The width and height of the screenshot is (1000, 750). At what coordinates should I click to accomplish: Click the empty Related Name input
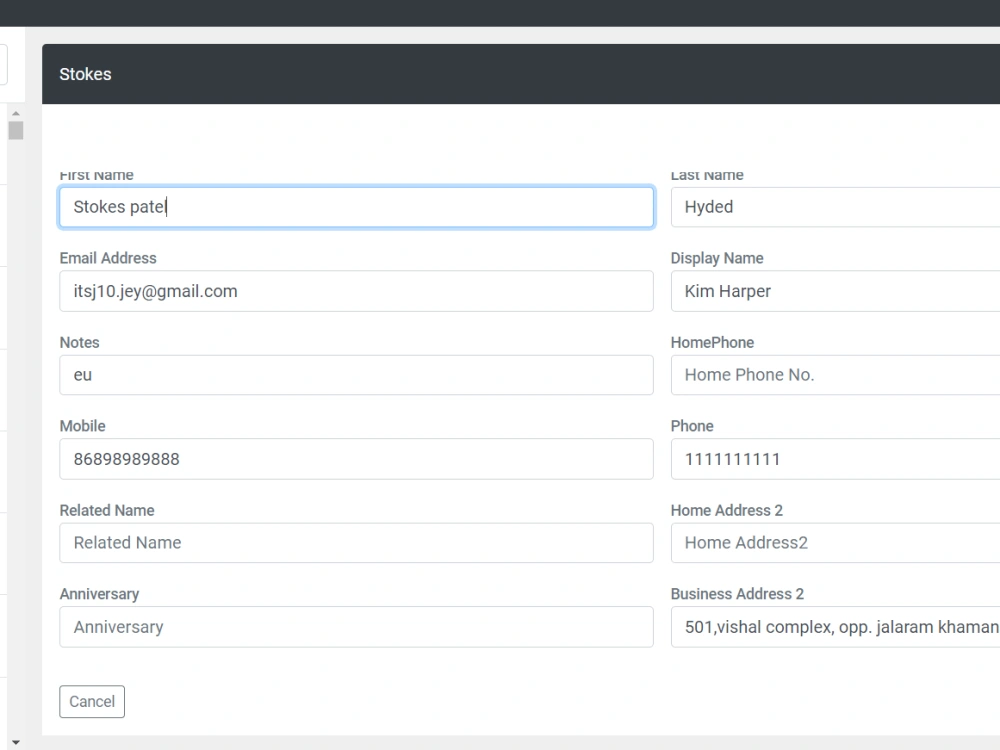(356, 543)
